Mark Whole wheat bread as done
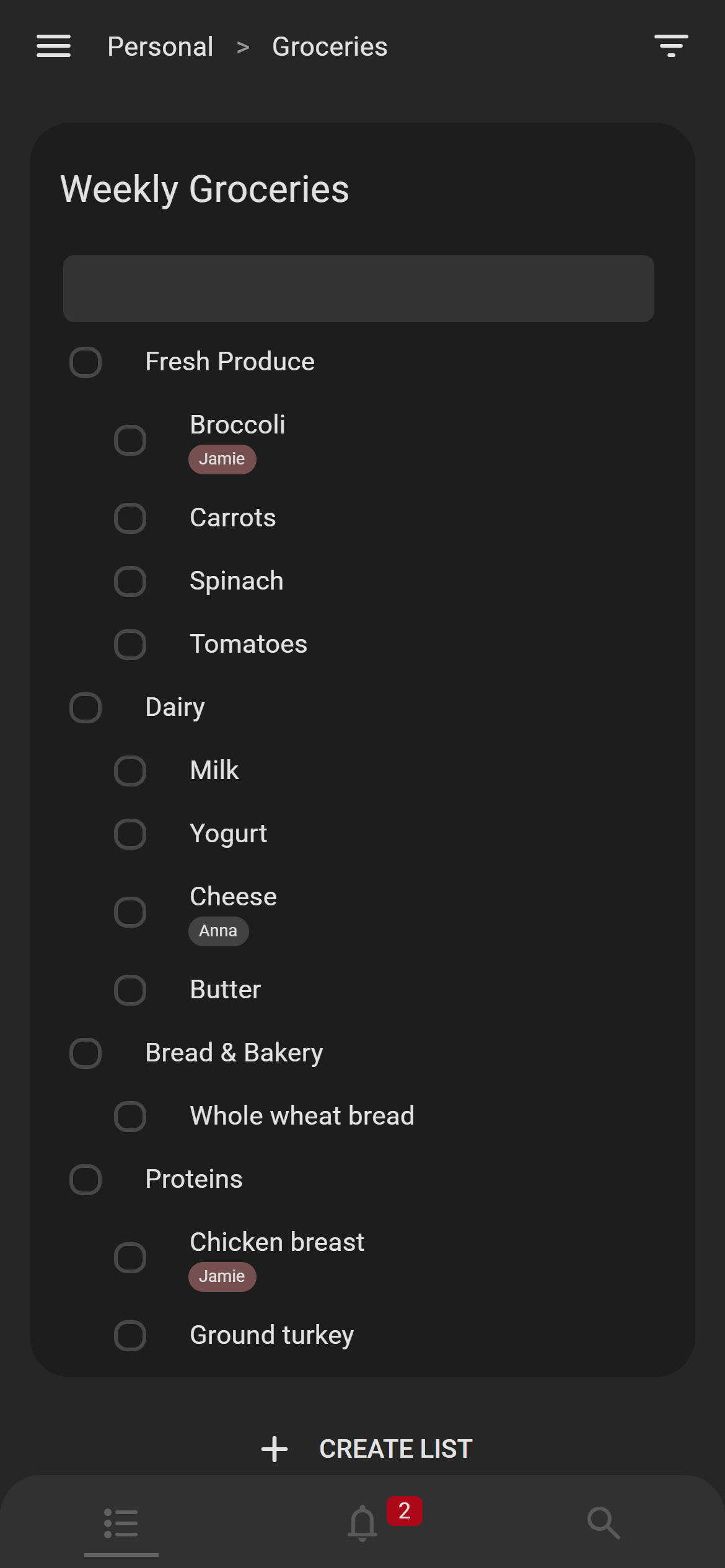The width and height of the screenshot is (725, 1568). tap(130, 1117)
